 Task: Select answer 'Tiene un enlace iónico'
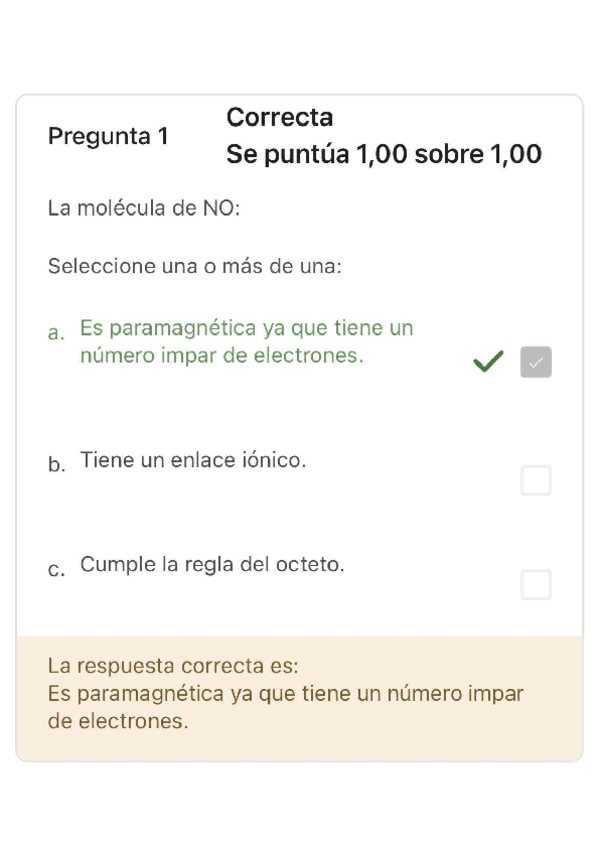tap(193, 460)
